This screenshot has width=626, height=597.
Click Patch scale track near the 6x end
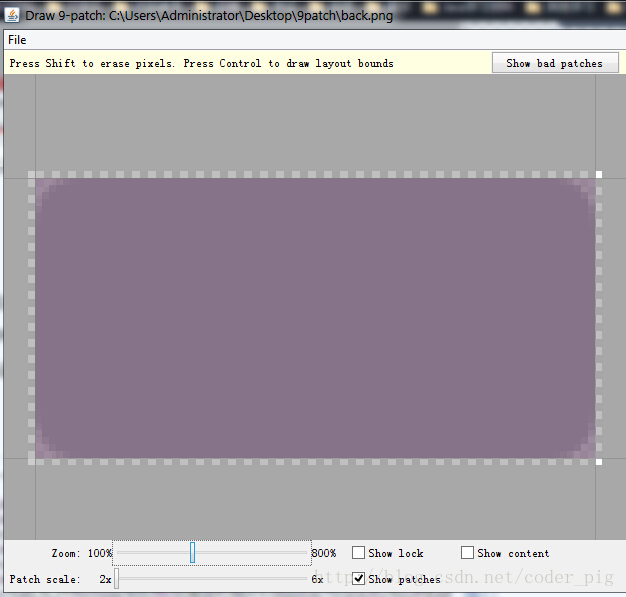[300, 579]
